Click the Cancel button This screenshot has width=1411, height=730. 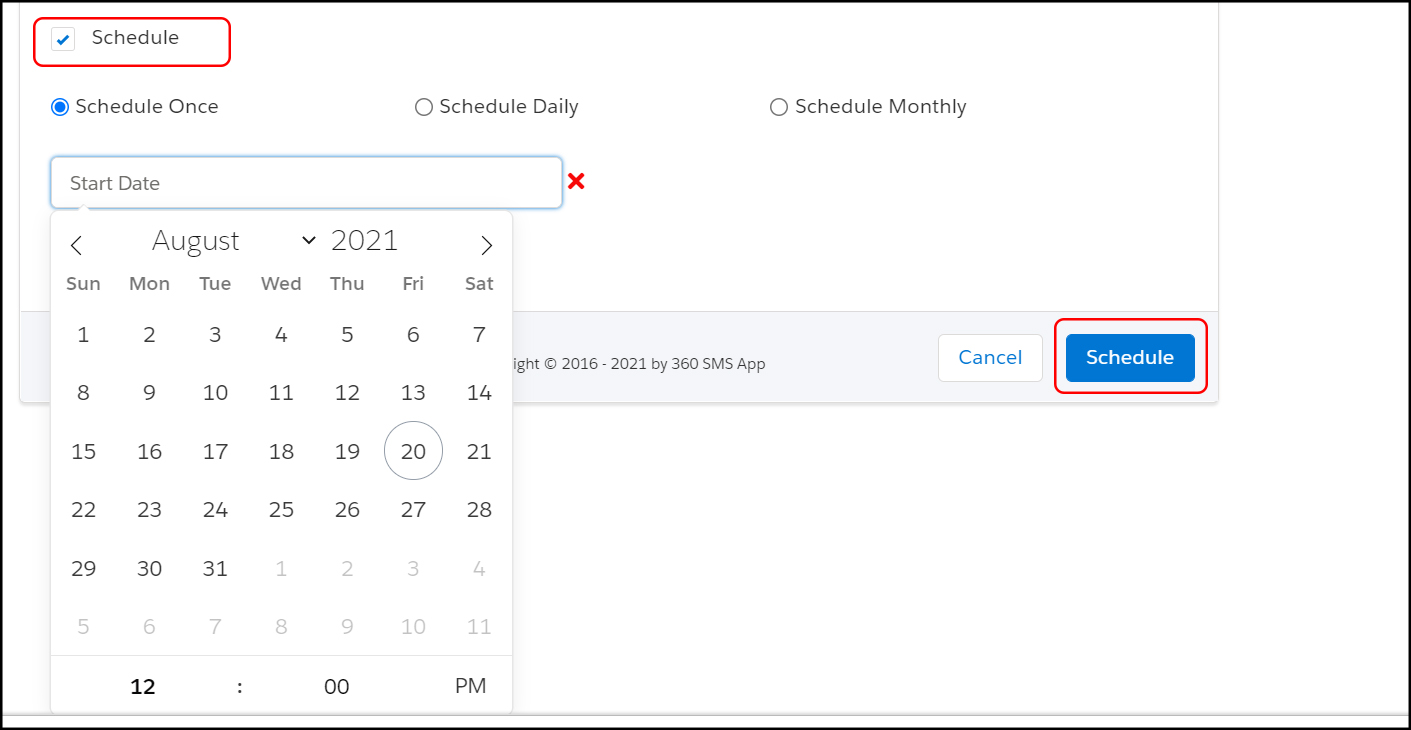tap(990, 358)
